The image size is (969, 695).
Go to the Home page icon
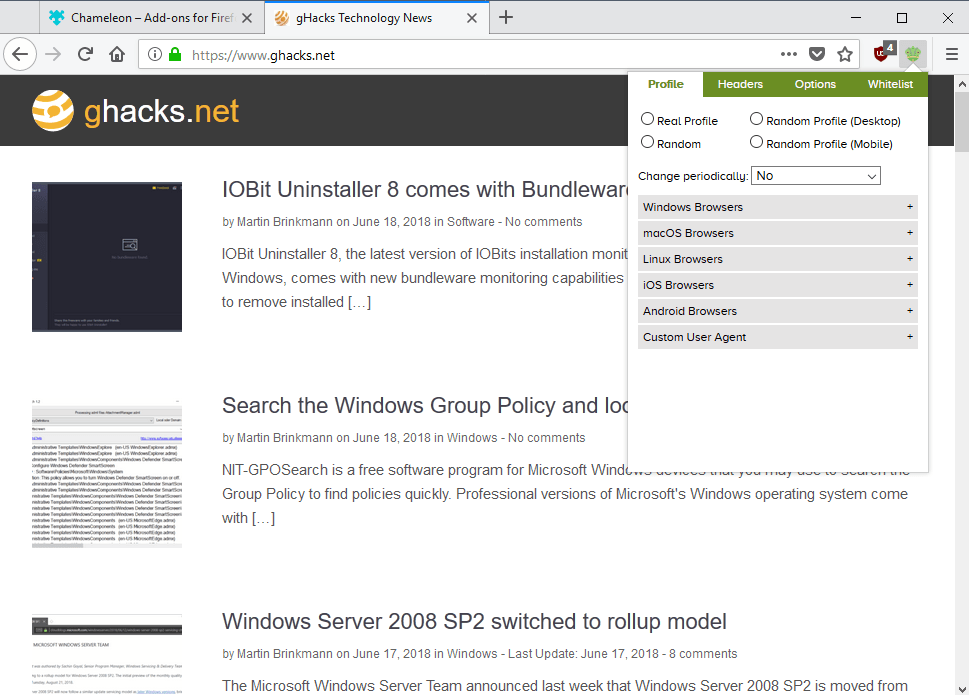[117, 54]
